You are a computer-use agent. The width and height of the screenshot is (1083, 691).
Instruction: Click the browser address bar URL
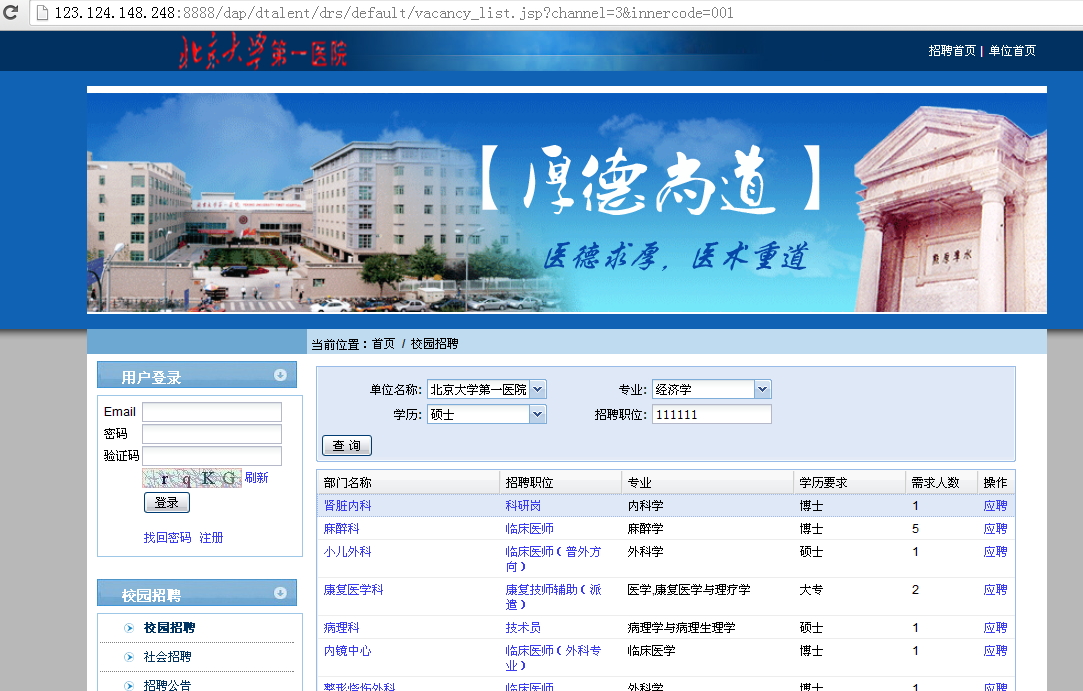[394, 12]
